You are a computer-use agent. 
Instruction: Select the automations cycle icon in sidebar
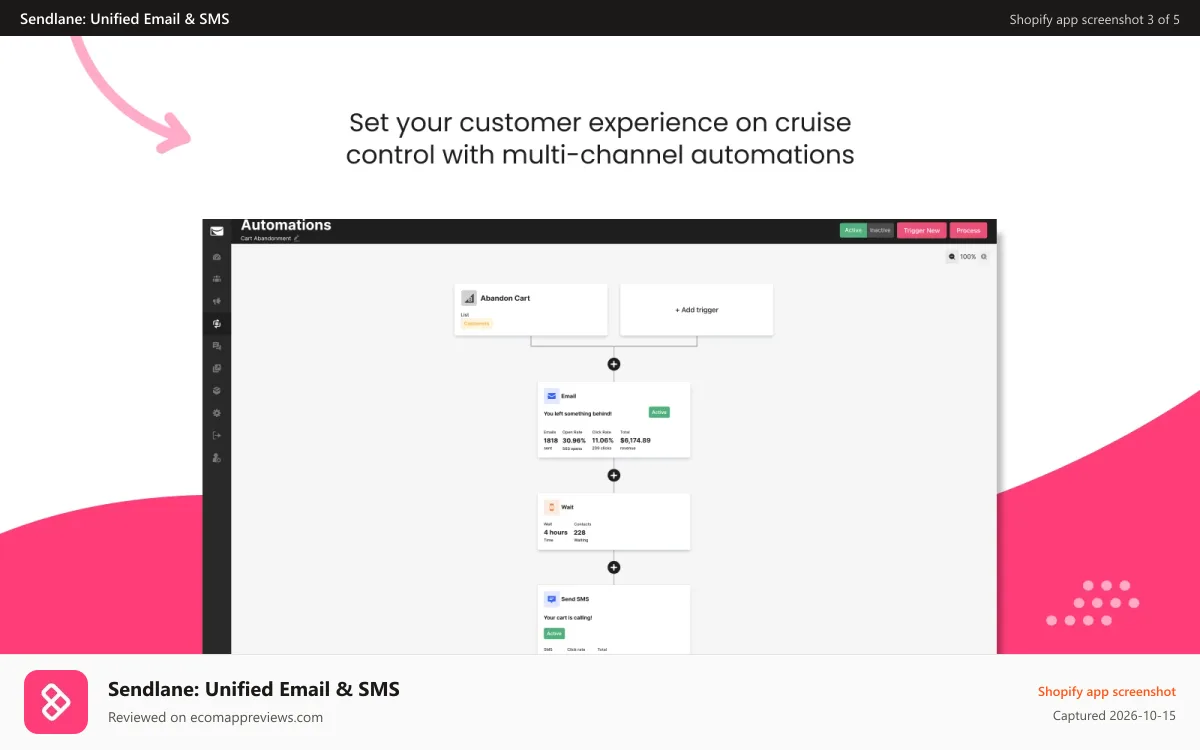pyautogui.click(x=217, y=323)
